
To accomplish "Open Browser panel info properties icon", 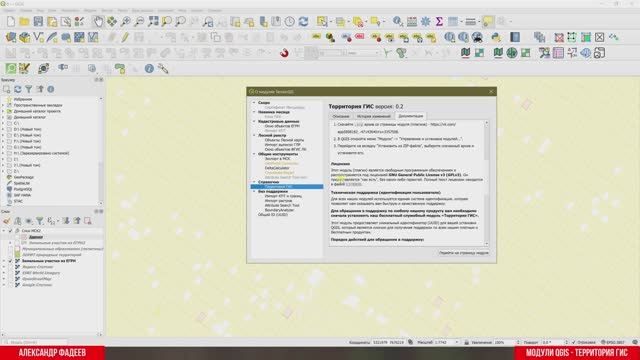I will [51, 89].
